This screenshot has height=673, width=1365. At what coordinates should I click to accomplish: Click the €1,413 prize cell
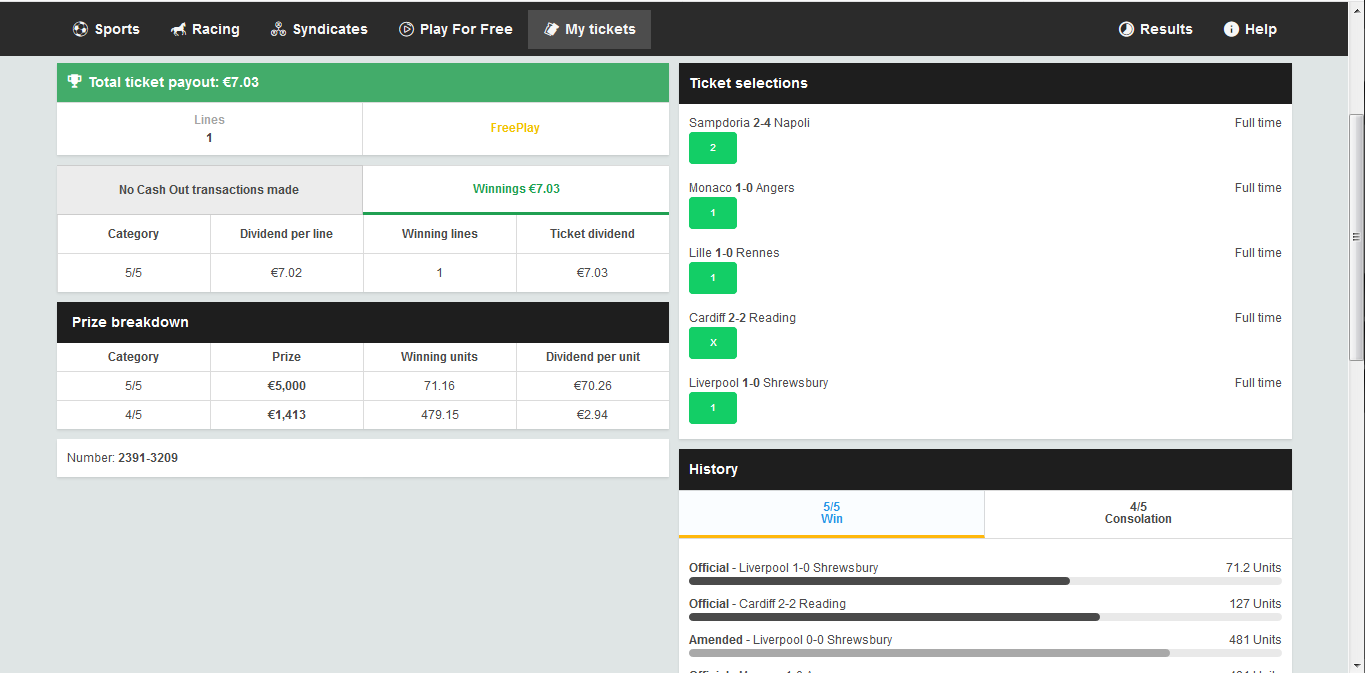pyautogui.click(x=287, y=414)
